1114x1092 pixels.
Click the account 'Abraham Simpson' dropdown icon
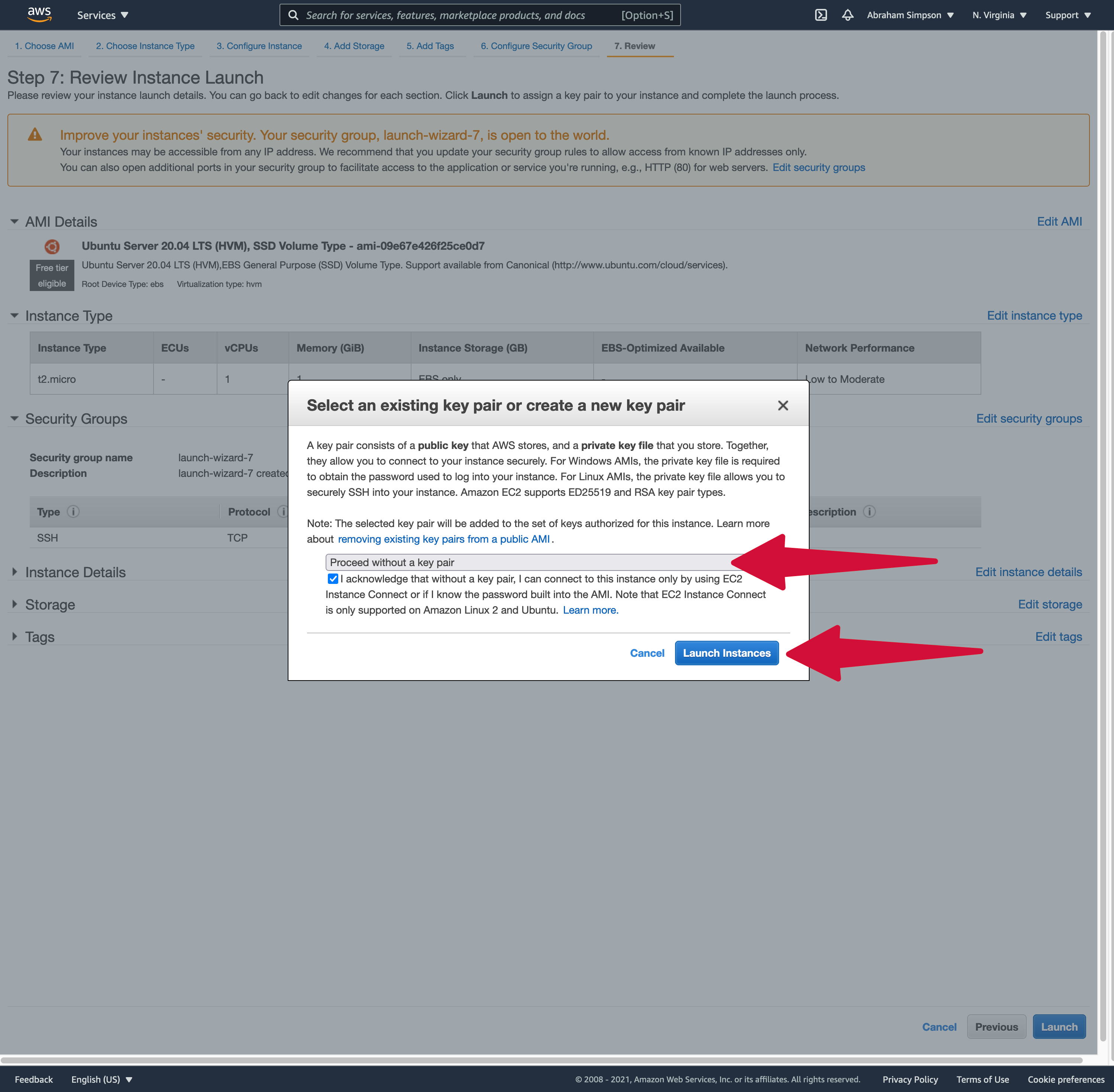(x=950, y=15)
